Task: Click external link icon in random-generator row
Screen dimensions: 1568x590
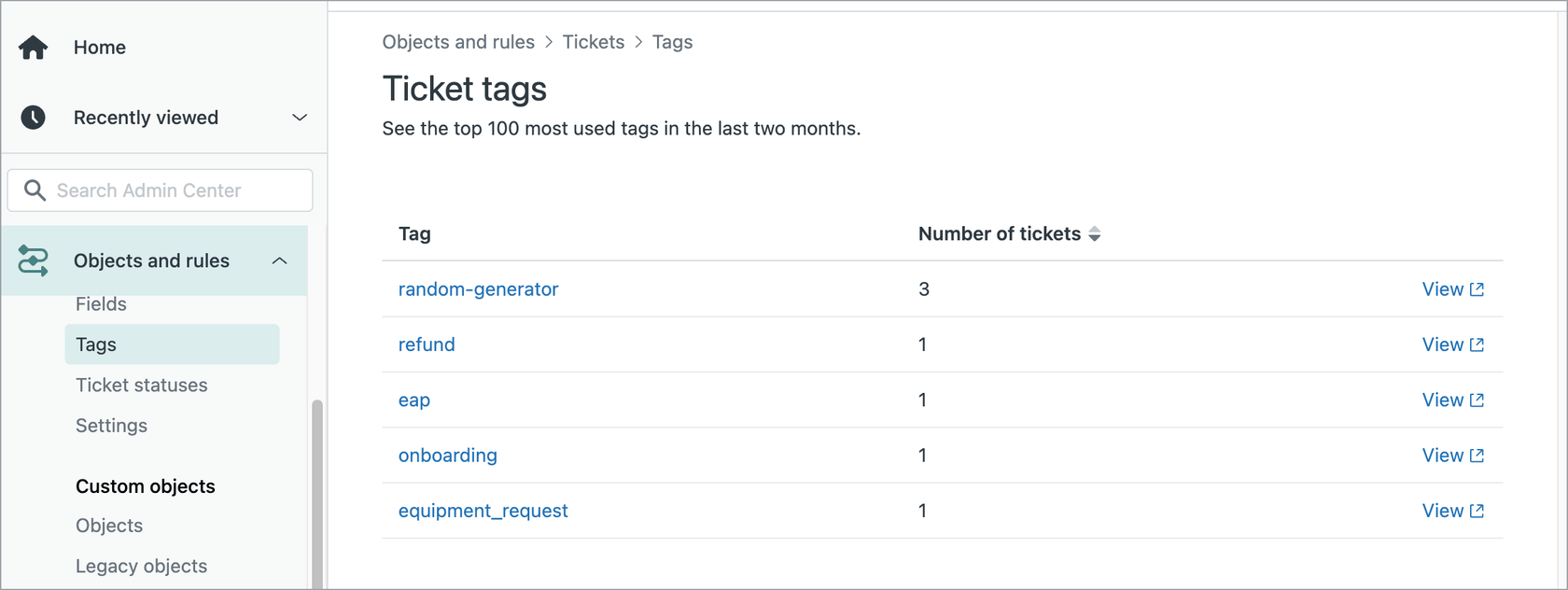Action: click(x=1477, y=289)
